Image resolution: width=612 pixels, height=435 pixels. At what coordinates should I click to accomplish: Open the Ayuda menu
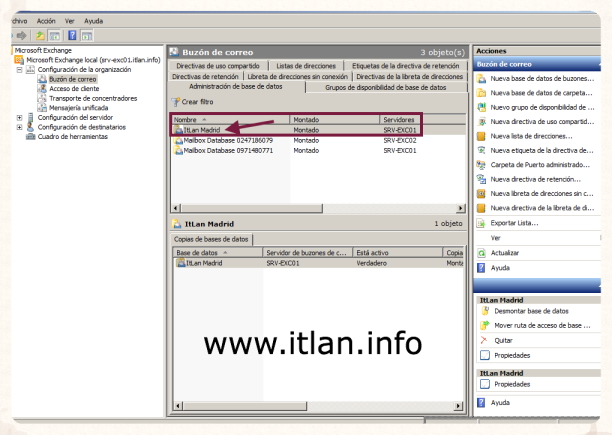tap(94, 20)
